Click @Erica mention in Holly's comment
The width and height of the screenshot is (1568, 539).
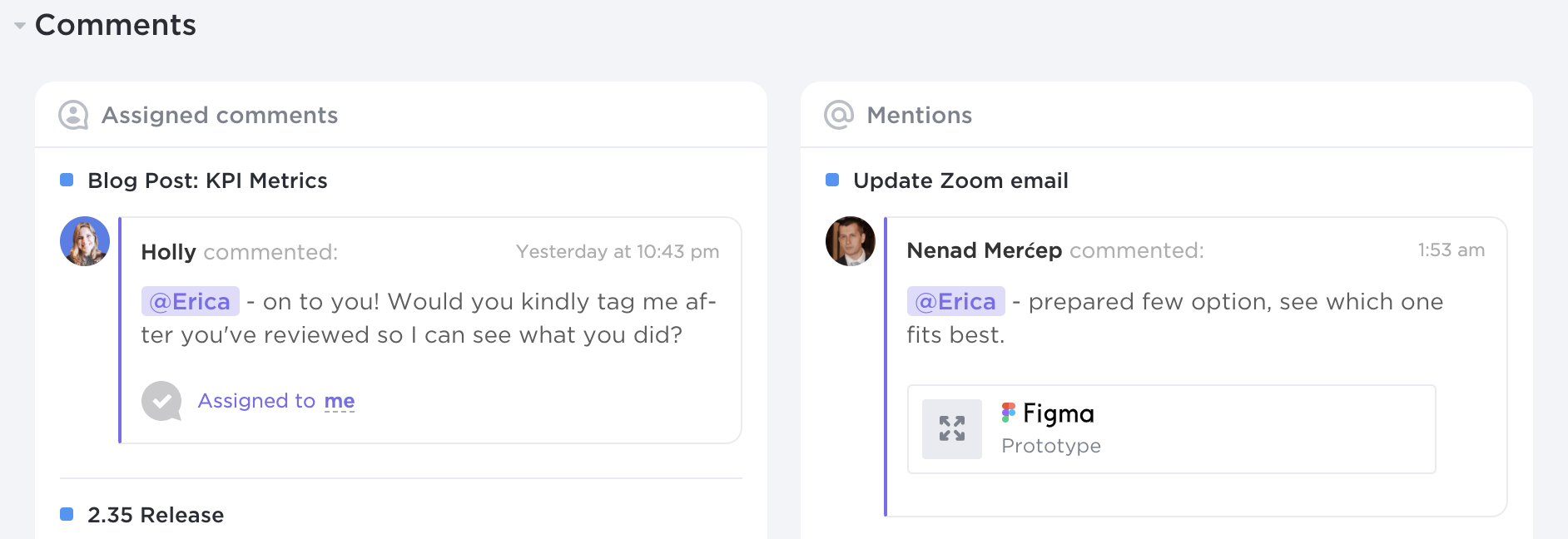[x=191, y=301]
